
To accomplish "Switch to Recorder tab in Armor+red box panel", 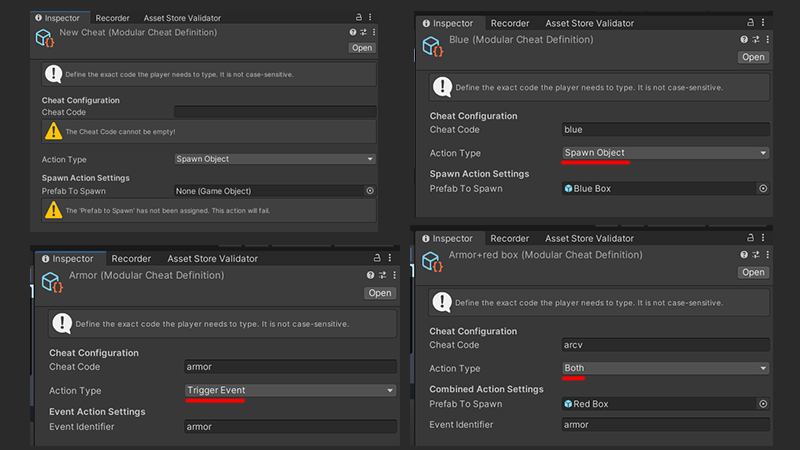I will [x=510, y=238].
